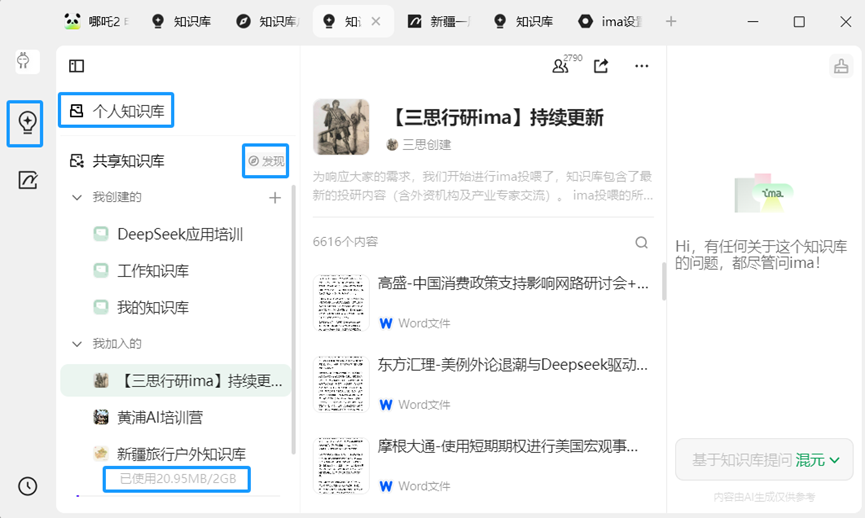Select 新疆旅行户外知识库 knowledge base

pos(175,453)
